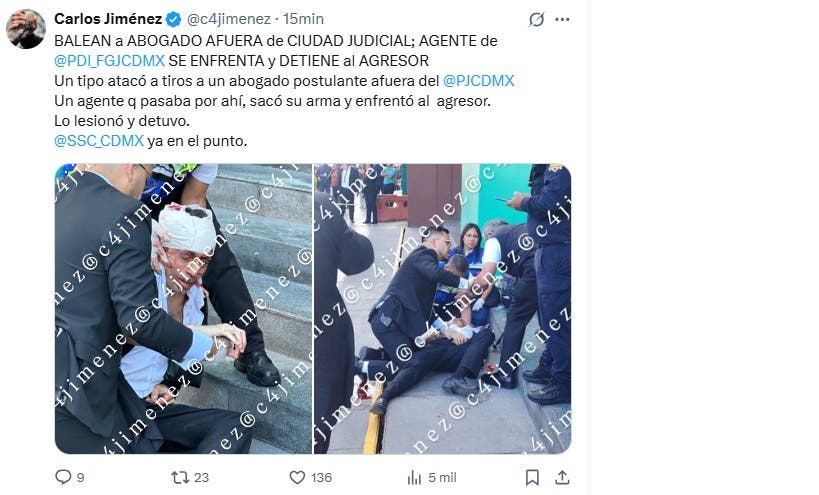The height and width of the screenshot is (495, 819).
Task: Click the reply speech bubble icon
Action: click(63, 477)
